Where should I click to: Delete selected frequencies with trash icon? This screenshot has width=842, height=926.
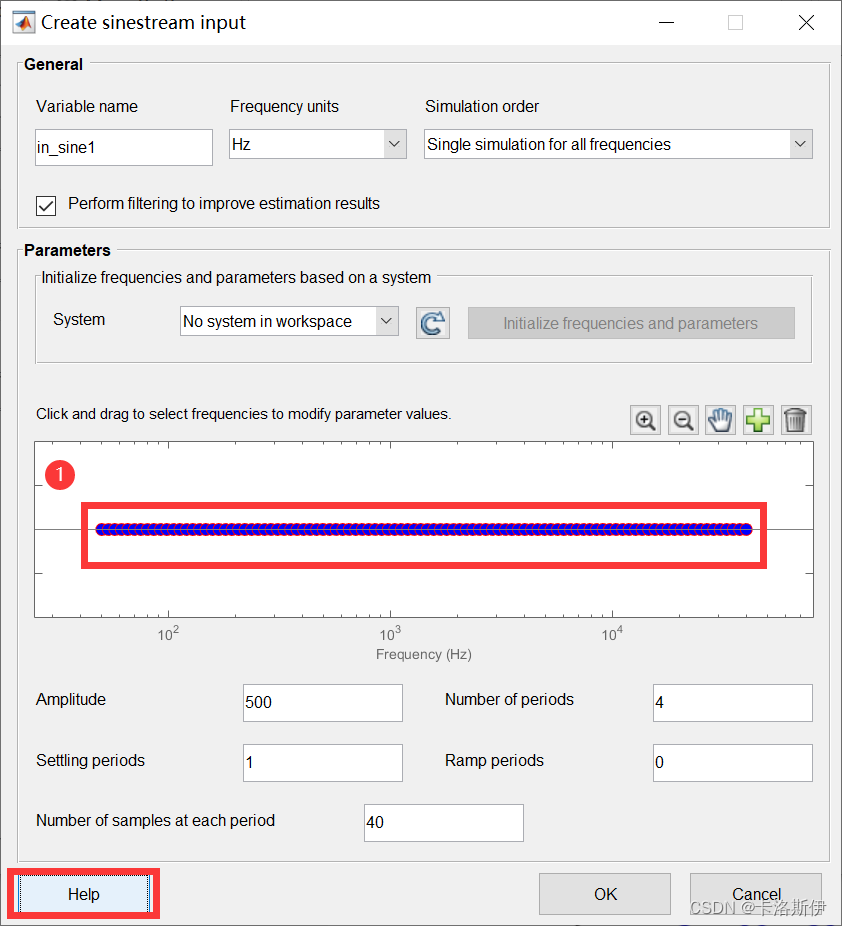796,420
